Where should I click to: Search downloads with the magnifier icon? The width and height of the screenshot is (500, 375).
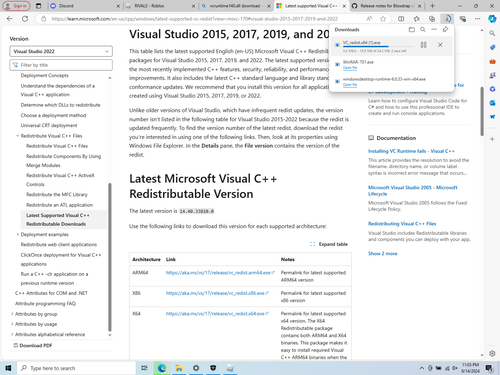[423, 30]
